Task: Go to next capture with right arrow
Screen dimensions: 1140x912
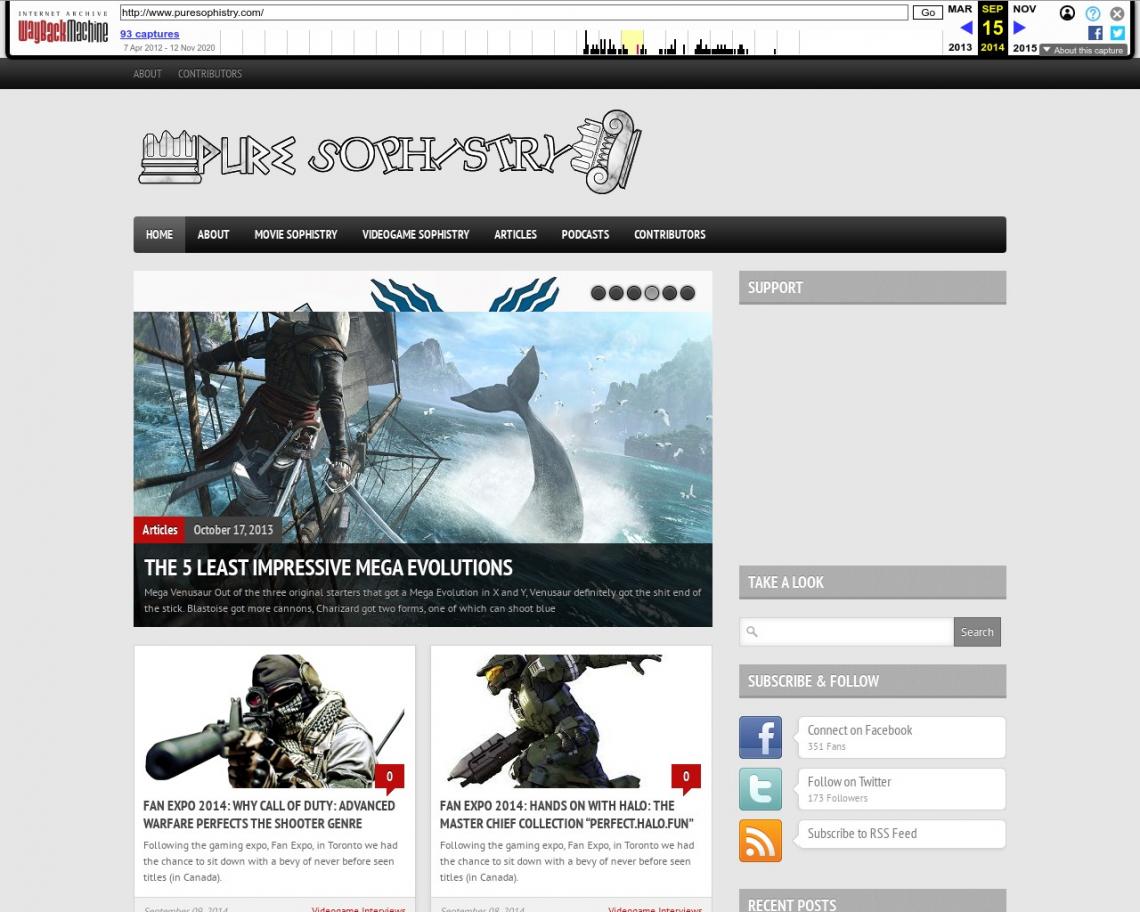Action: [x=1019, y=28]
